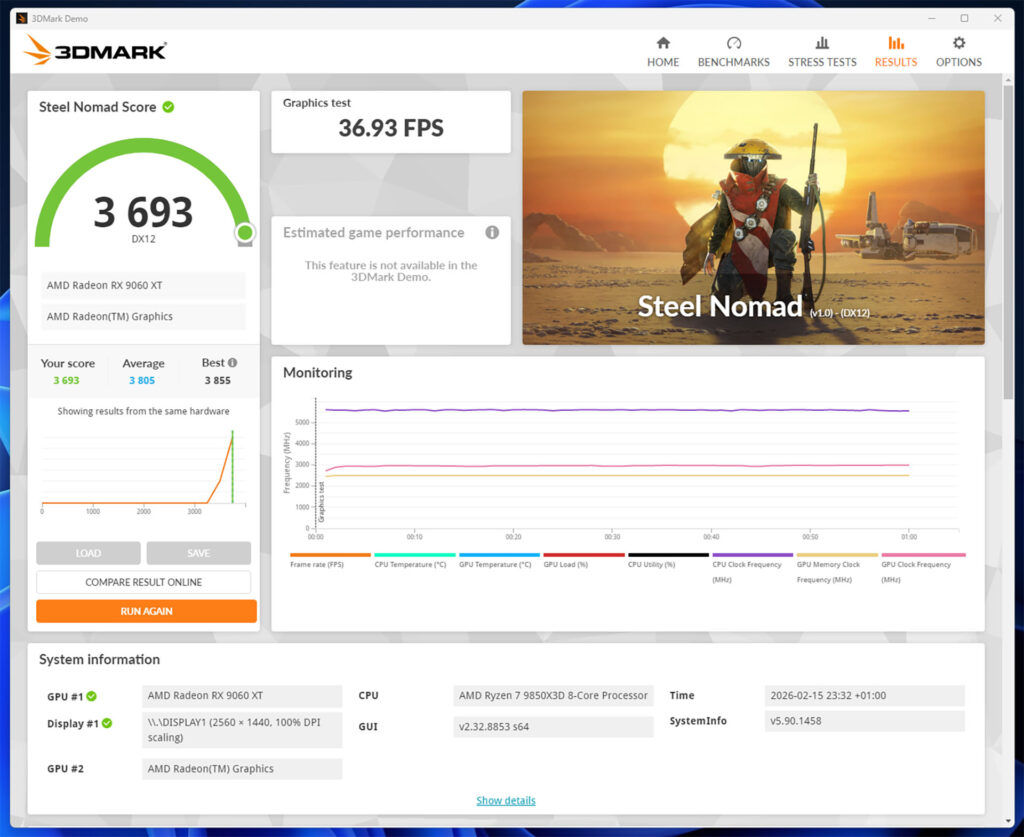Expand system info with Show details

coord(505,801)
